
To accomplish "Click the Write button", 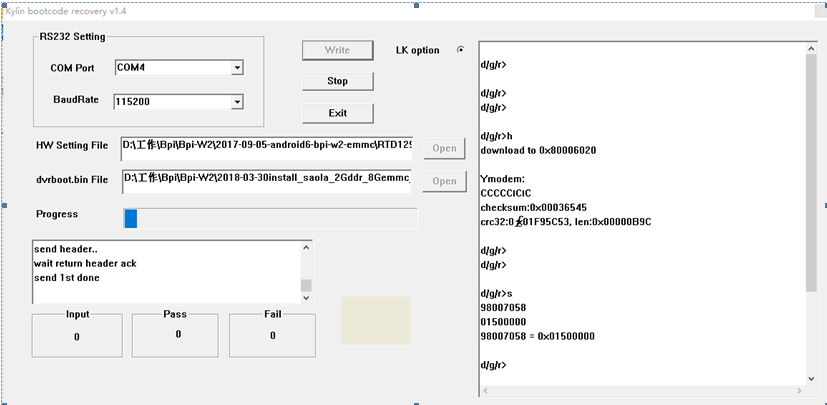I will tap(337, 50).
